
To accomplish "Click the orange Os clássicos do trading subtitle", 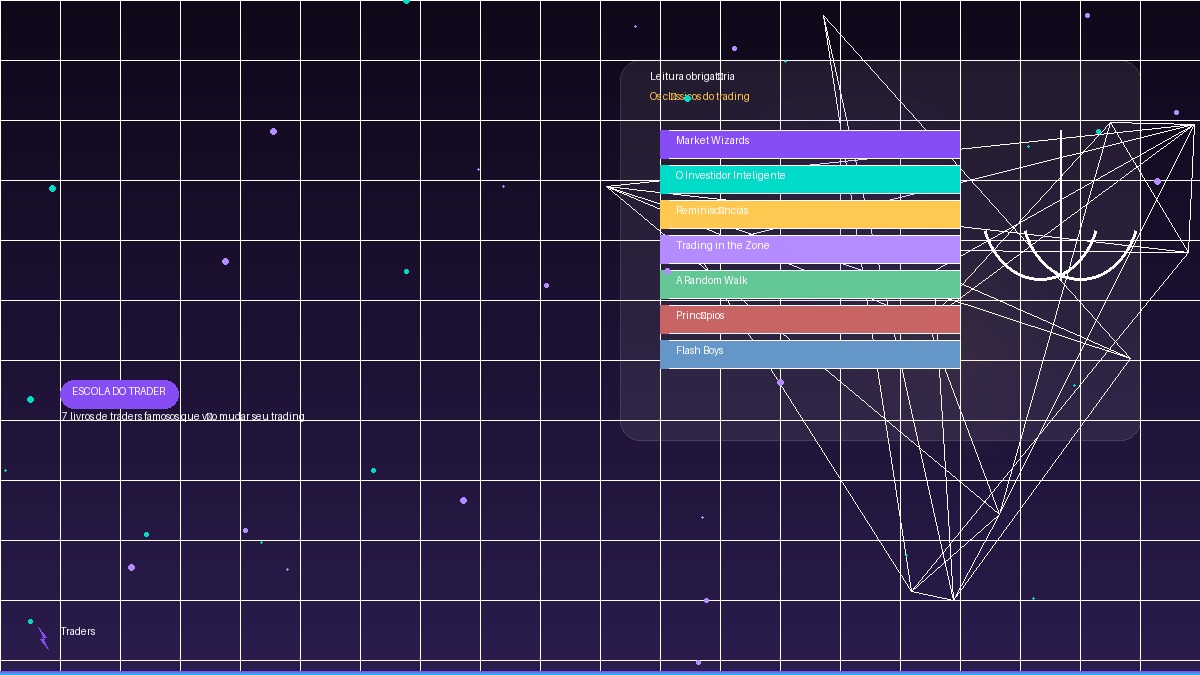I will 699,96.
